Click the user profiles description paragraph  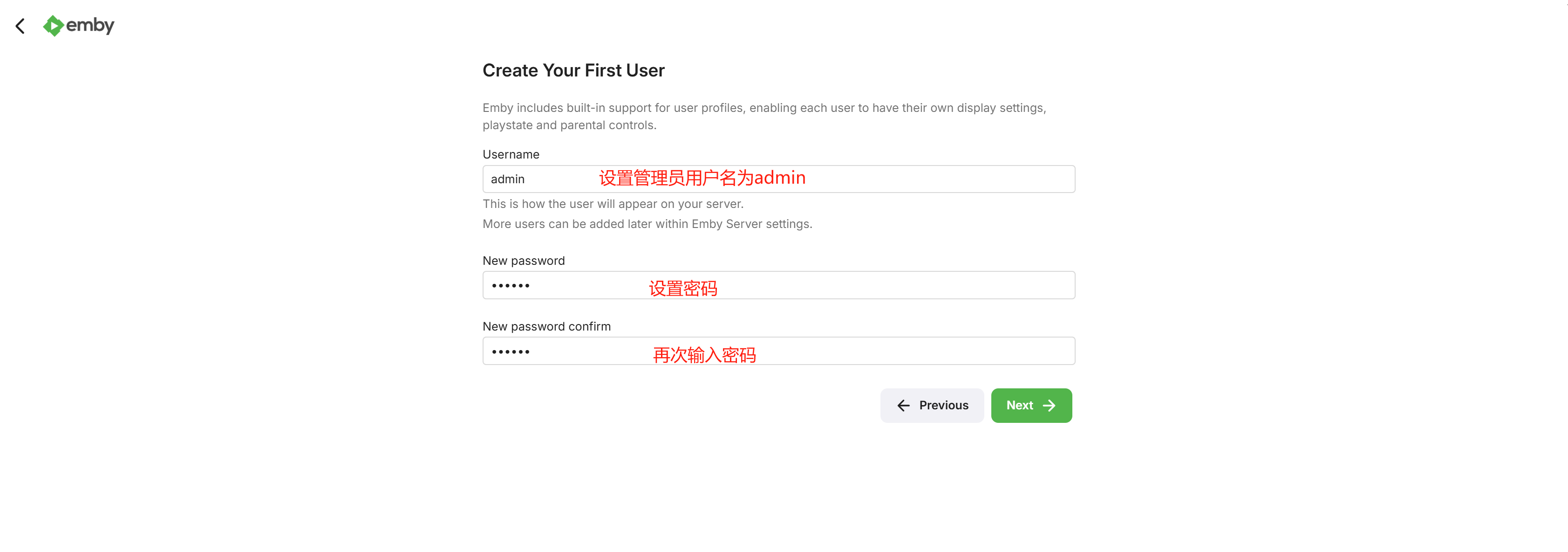[x=764, y=117]
